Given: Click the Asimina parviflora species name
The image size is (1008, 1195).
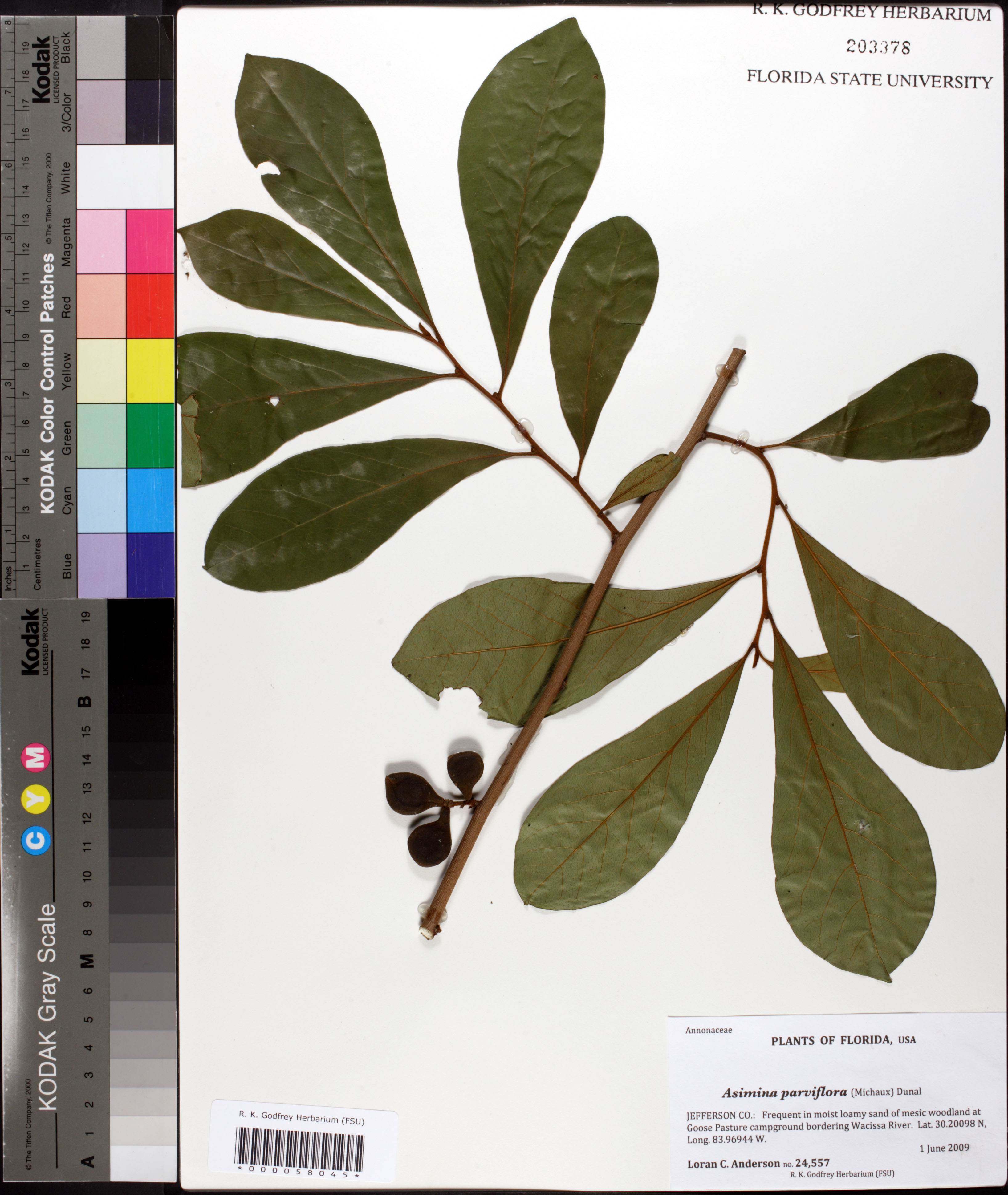Looking at the screenshot, I should [x=784, y=1092].
